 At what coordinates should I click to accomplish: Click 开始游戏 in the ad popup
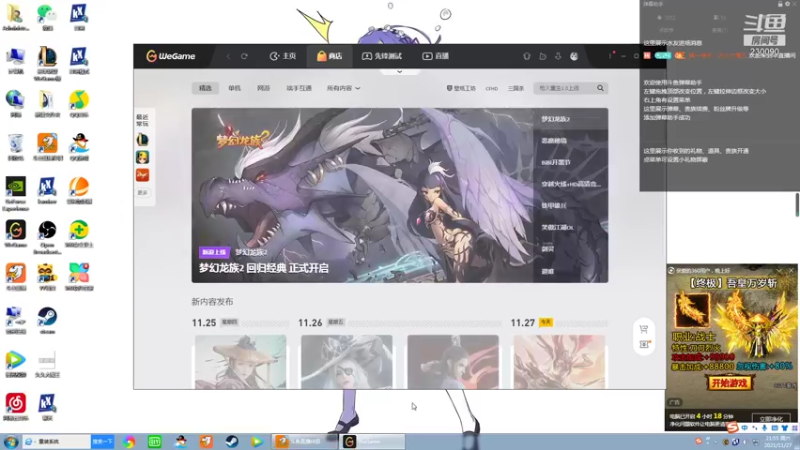click(x=730, y=383)
